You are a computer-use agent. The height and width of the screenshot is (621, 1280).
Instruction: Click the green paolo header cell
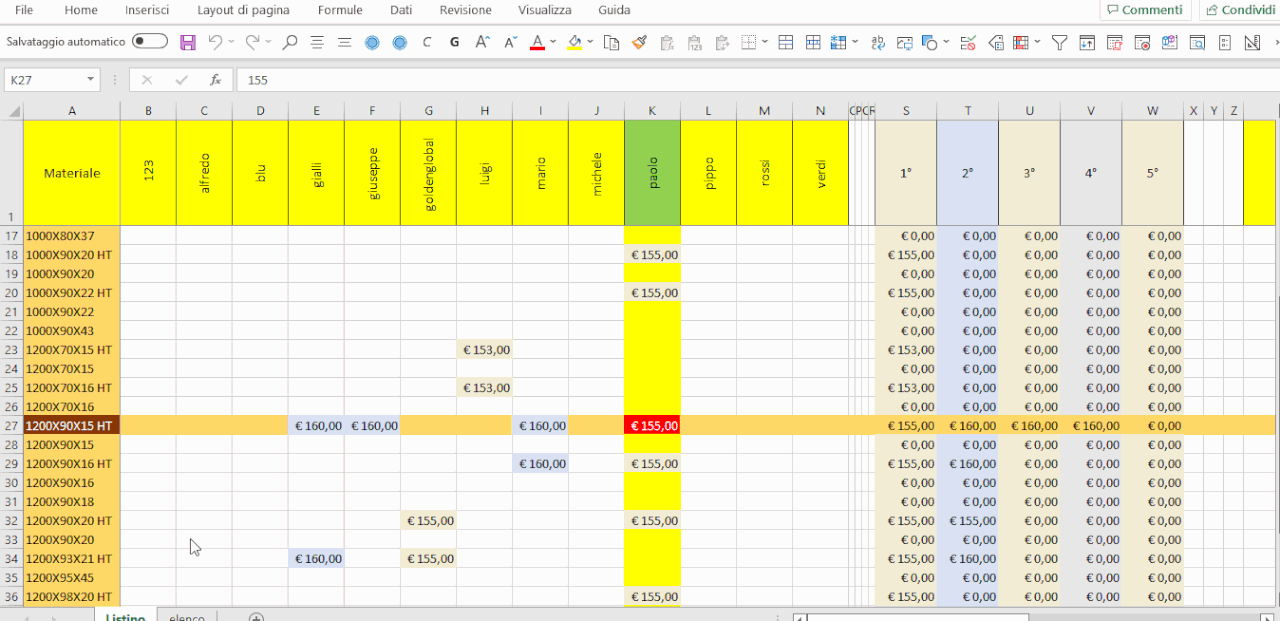[x=652, y=173]
